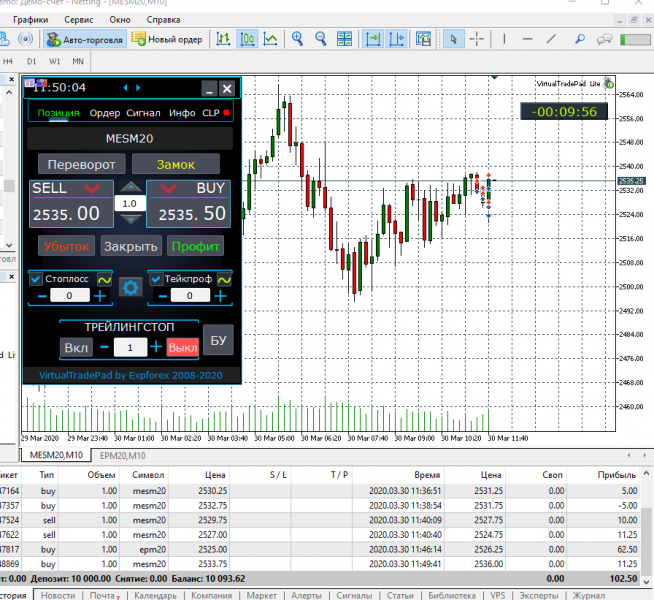The image size is (654, 600).
Task: Toggle chart shift icon
Action: point(396,40)
